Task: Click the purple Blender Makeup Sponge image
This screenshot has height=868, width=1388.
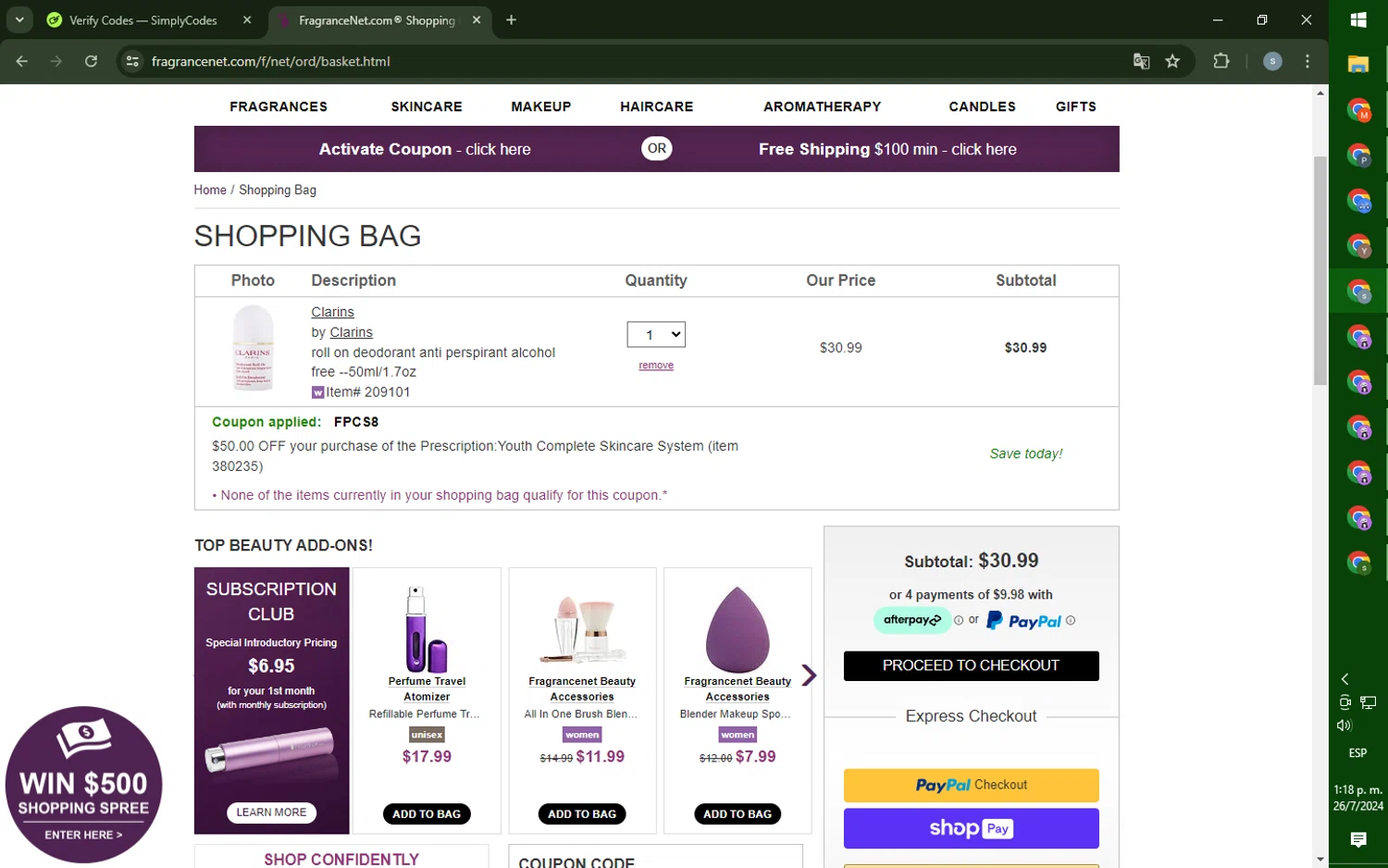Action: 737,629
